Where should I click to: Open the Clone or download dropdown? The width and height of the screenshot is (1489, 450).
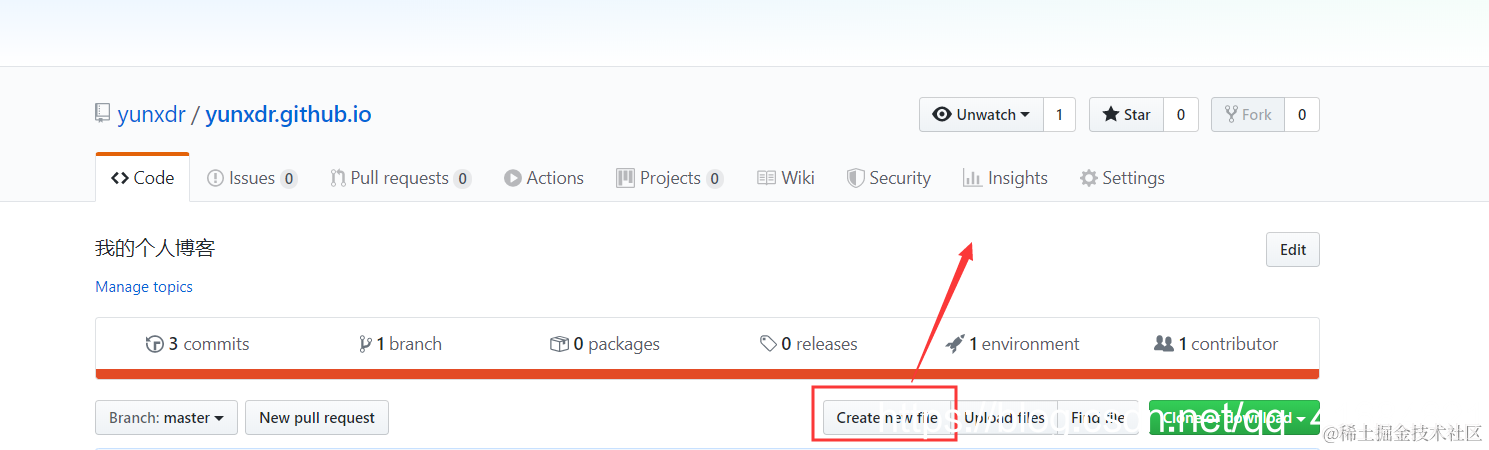click(x=1234, y=418)
